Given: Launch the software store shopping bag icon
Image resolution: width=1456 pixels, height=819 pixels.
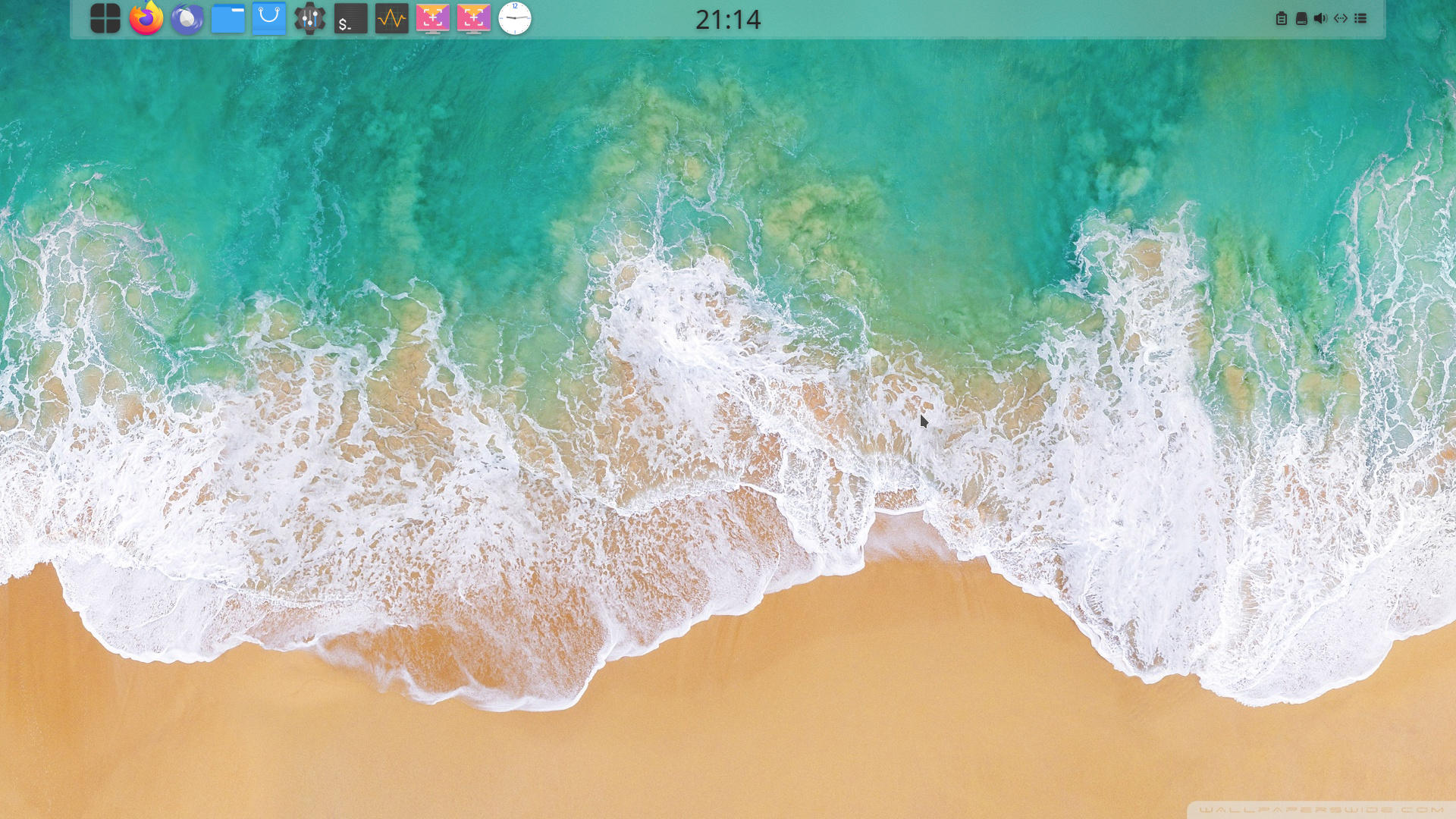Looking at the screenshot, I should pyautogui.click(x=268, y=18).
